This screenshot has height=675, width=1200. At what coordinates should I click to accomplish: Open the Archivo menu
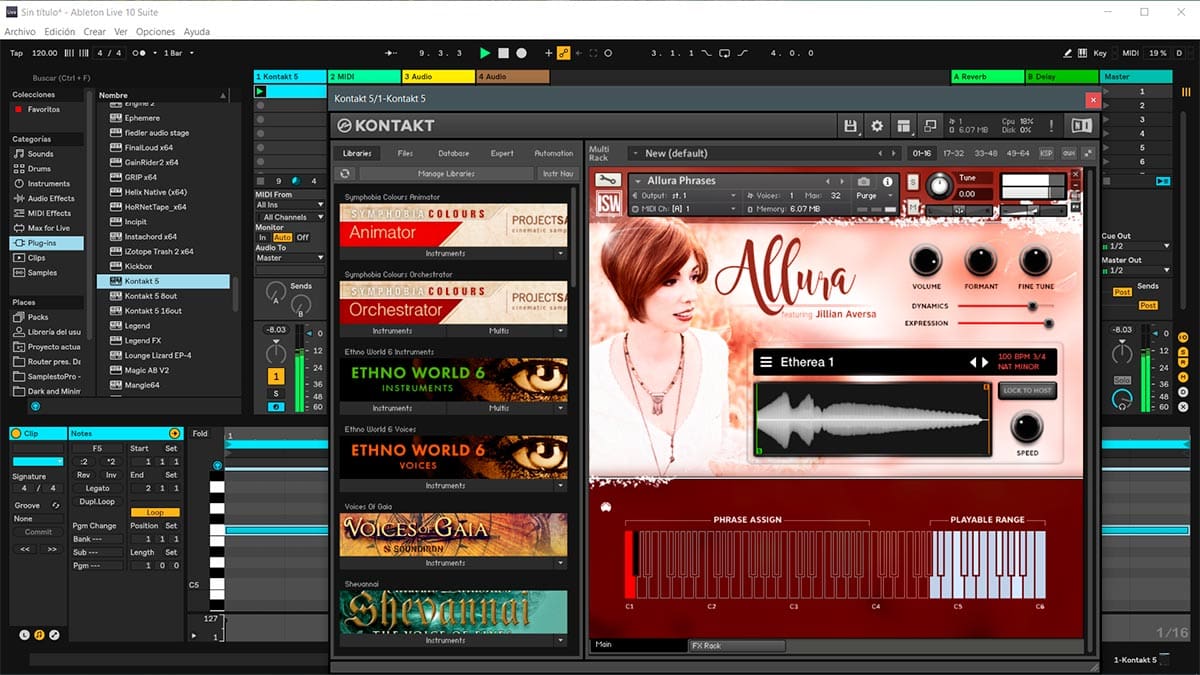(20, 32)
